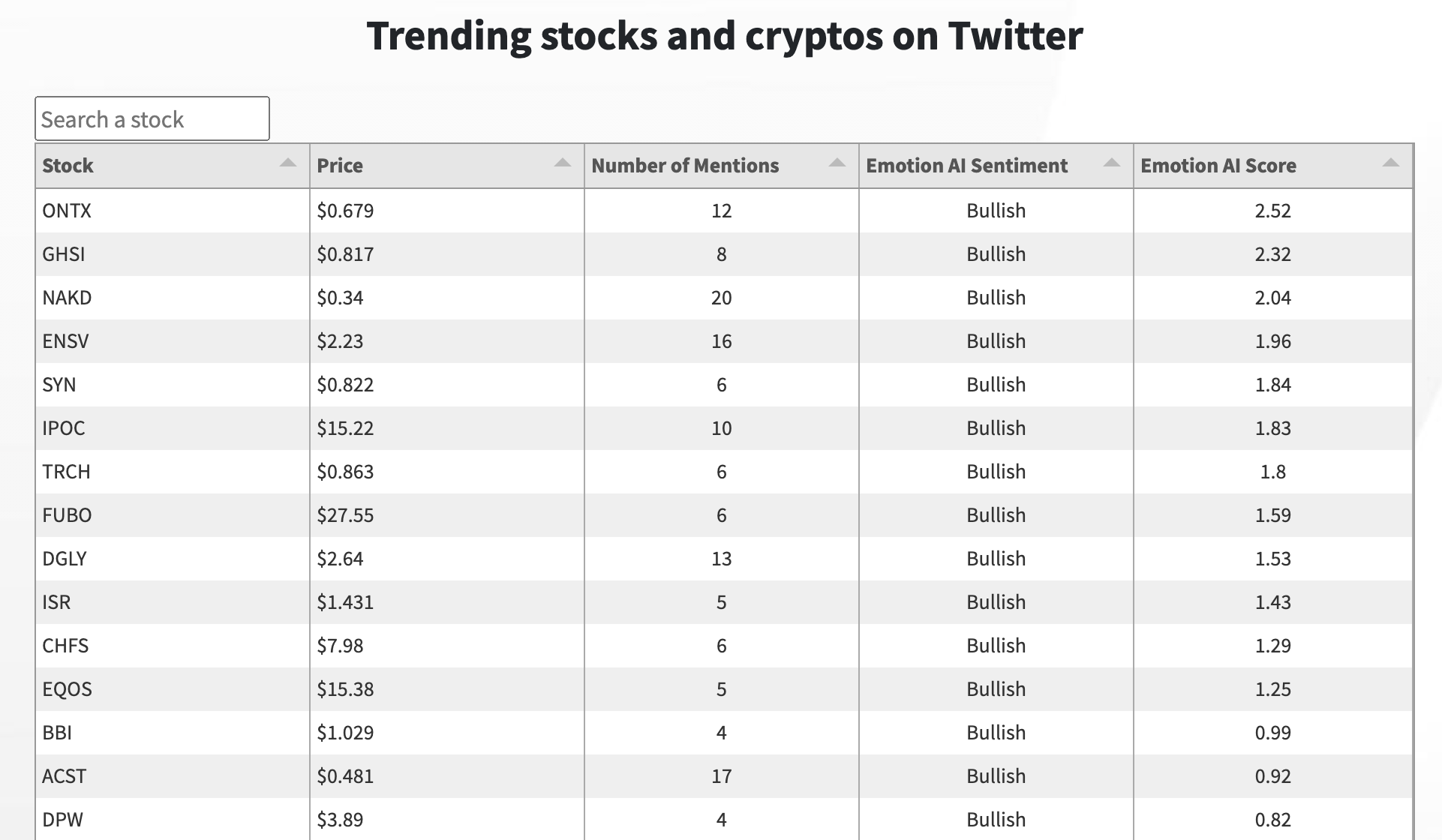This screenshot has width=1442, height=840.
Task: Focus the Search a stock field
Action: (x=152, y=118)
